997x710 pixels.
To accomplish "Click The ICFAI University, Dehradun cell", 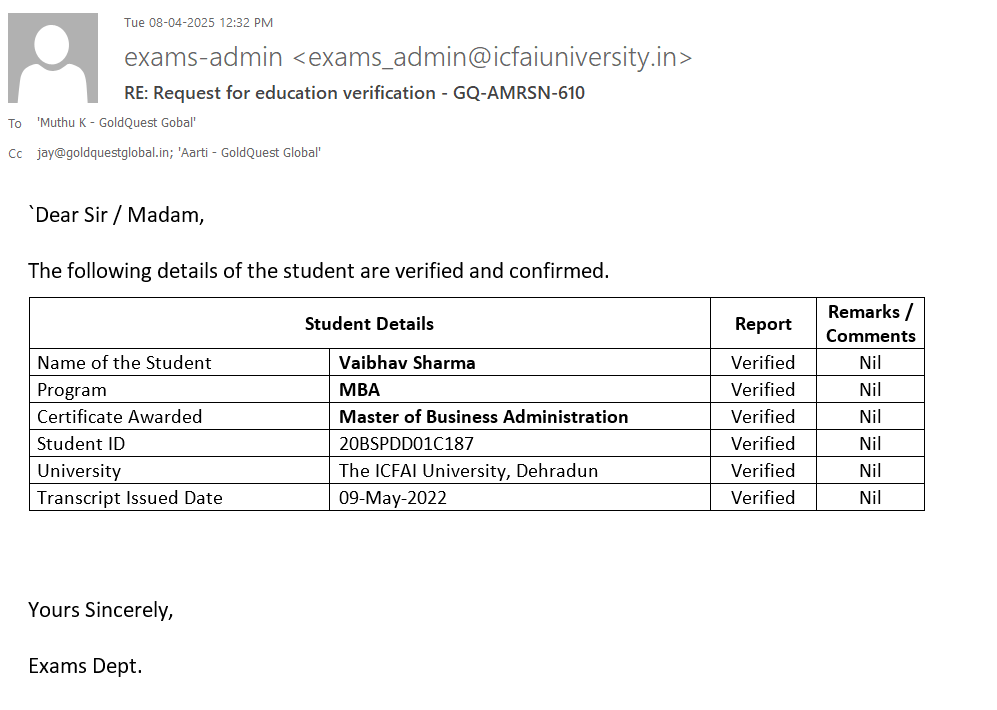I will (468, 471).
